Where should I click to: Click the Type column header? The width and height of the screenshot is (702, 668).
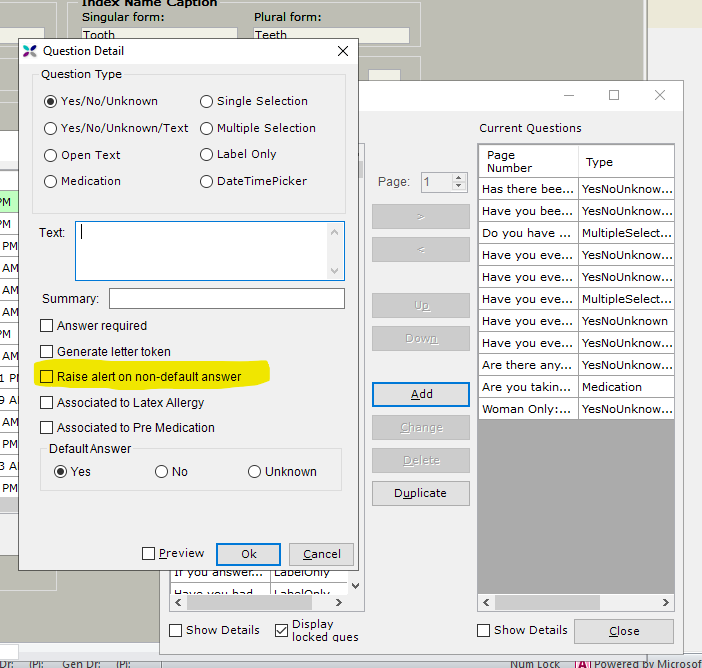point(625,162)
